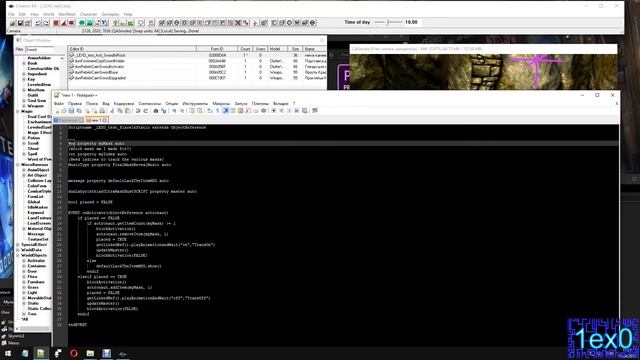The height and width of the screenshot is (360, 640).
Task: Click the Print icon in Notepad++ toolbar
Action: coord(102,111)
